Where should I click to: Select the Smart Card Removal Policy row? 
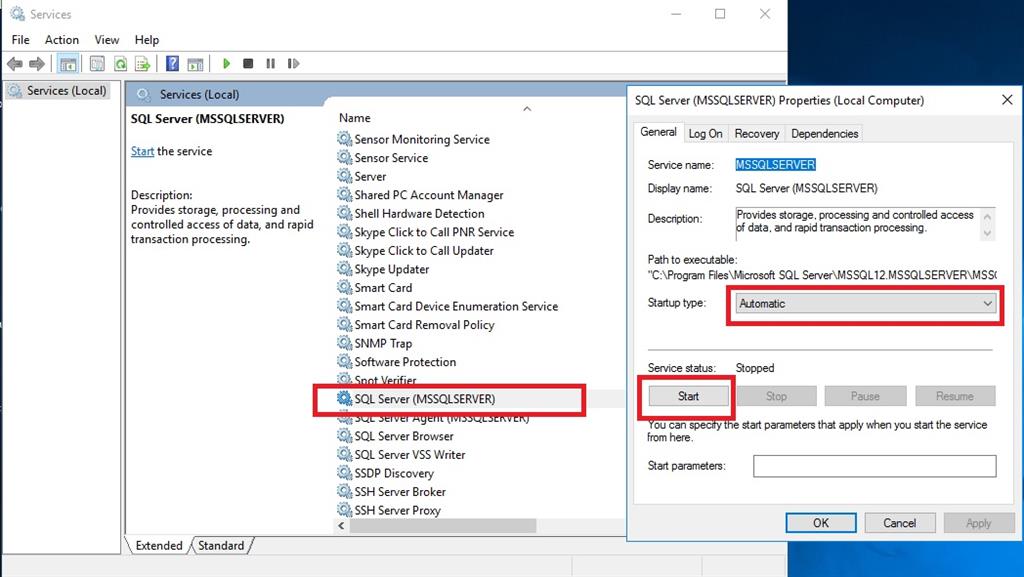(x=424, y=324)
